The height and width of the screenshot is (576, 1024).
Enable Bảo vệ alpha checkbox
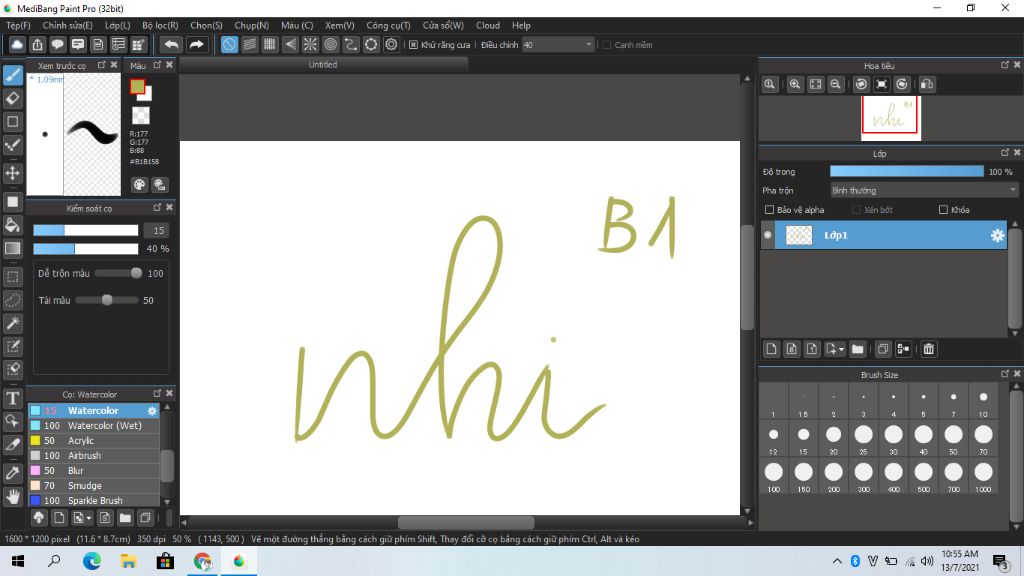769,210
